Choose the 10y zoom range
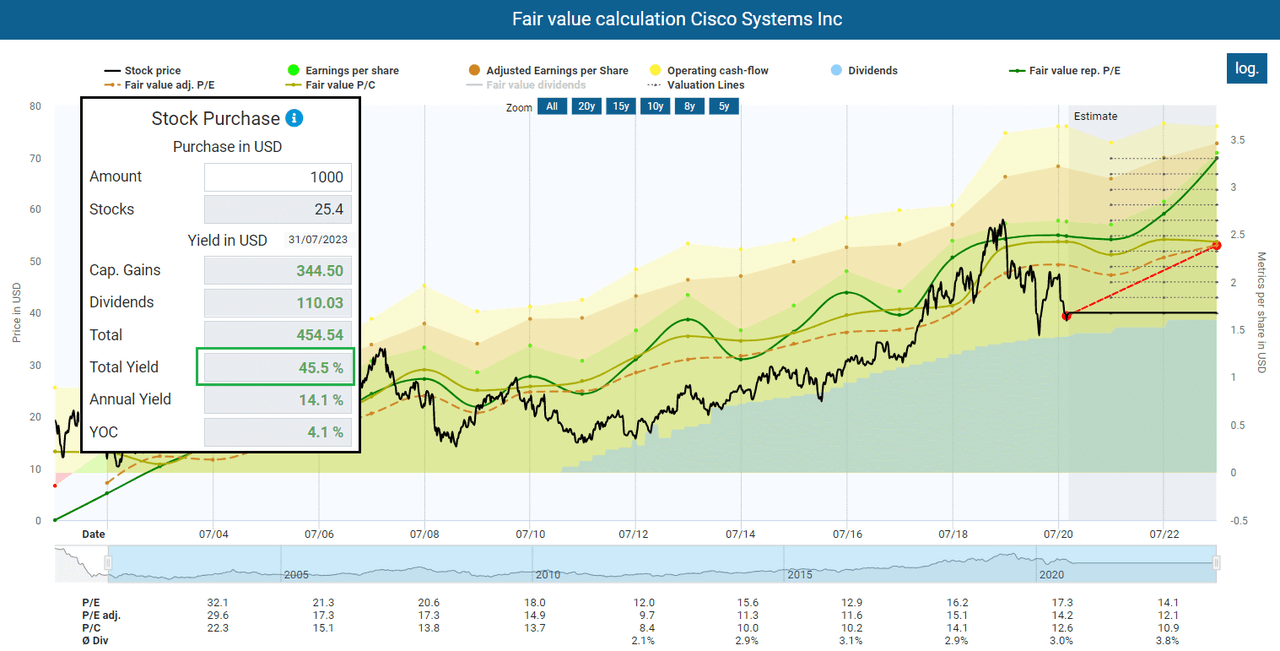This screenshot has width=1280, height=651. (655, 107)
